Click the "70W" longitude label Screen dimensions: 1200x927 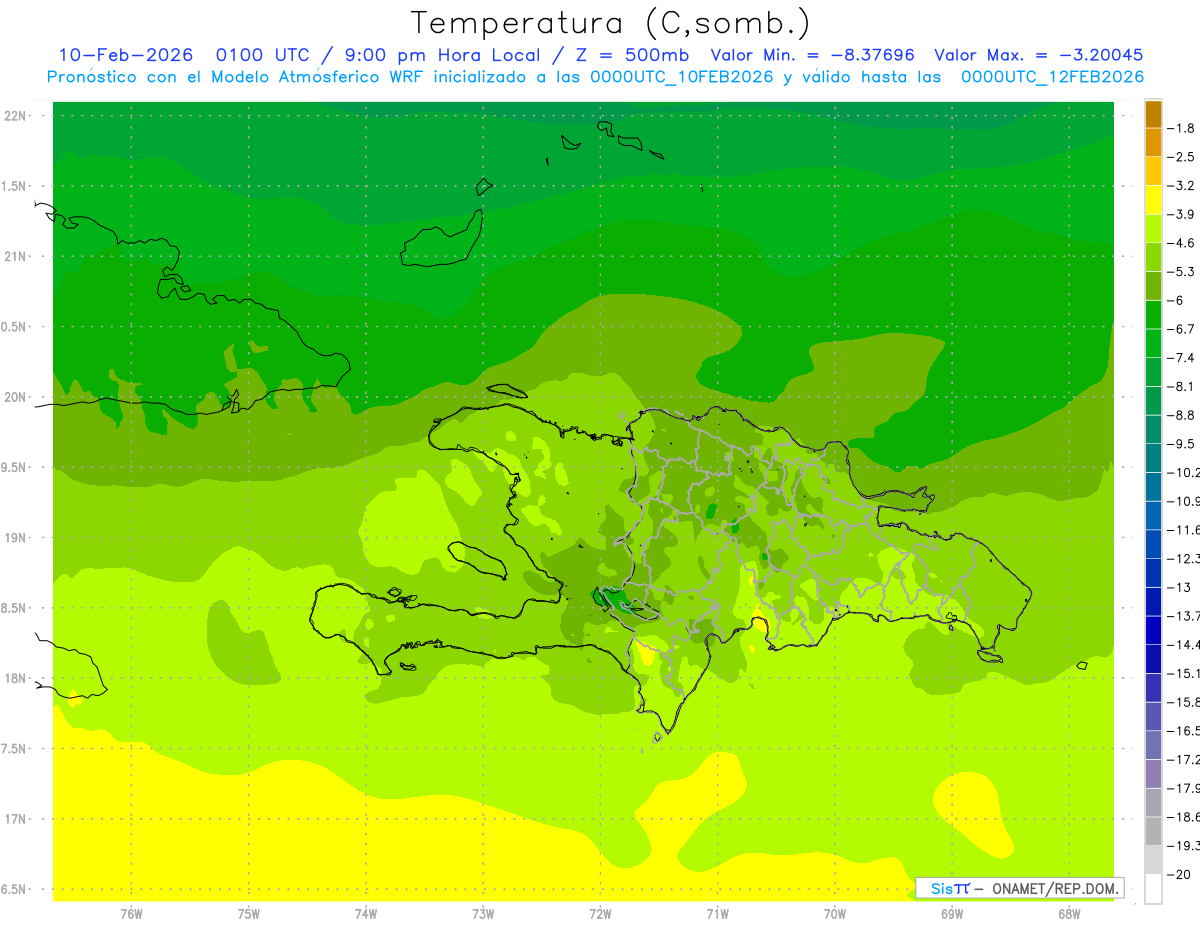pos(835,914)
